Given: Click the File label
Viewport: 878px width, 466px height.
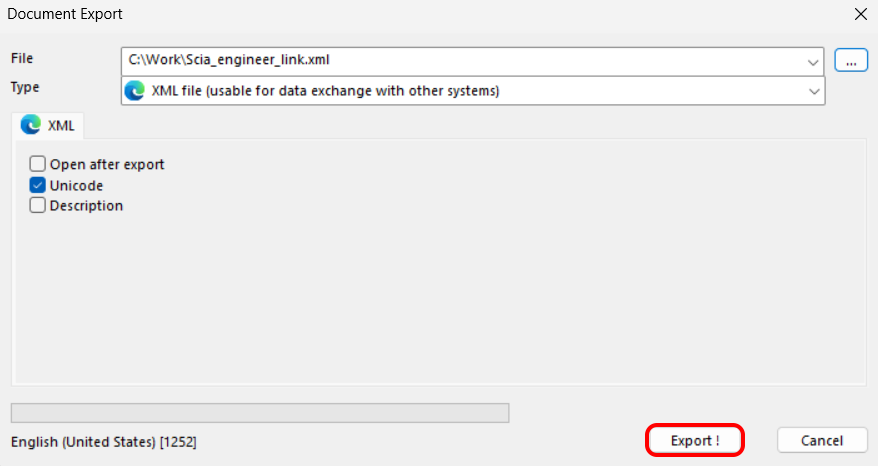Looking at the screenshot, I should coord(22,59).
